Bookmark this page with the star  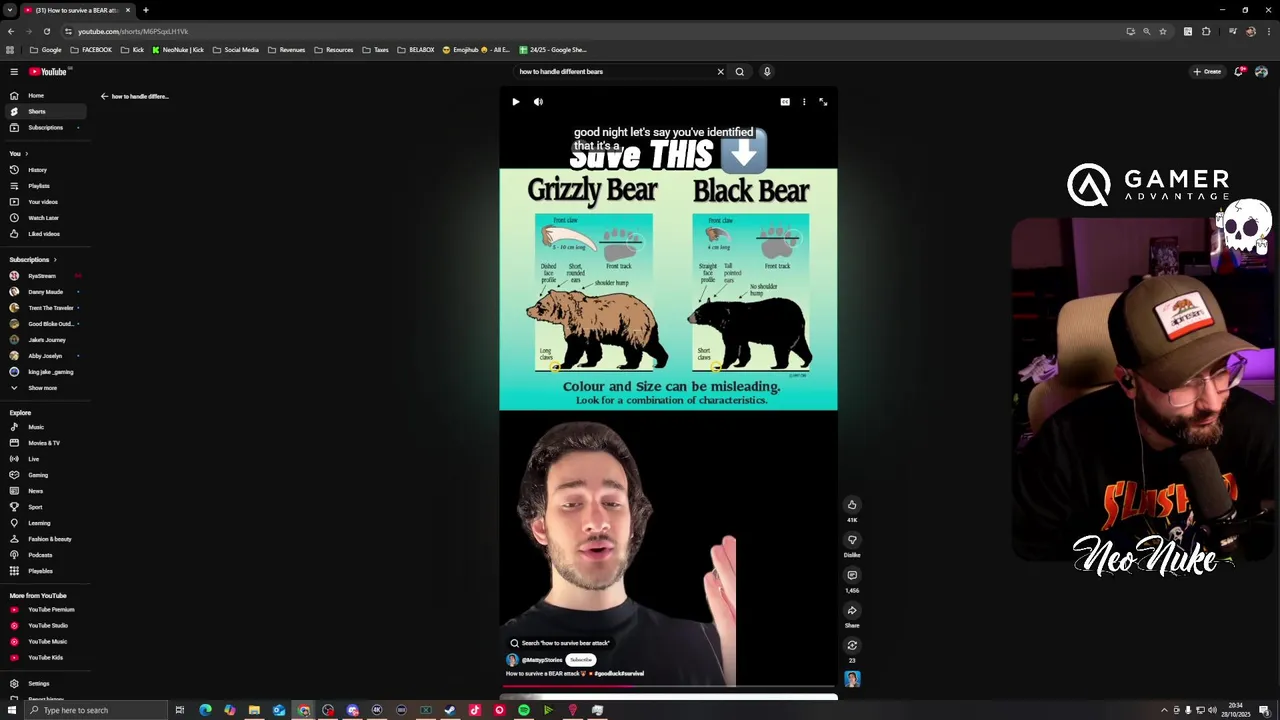pyautogui.click(x=1163, y=31)
